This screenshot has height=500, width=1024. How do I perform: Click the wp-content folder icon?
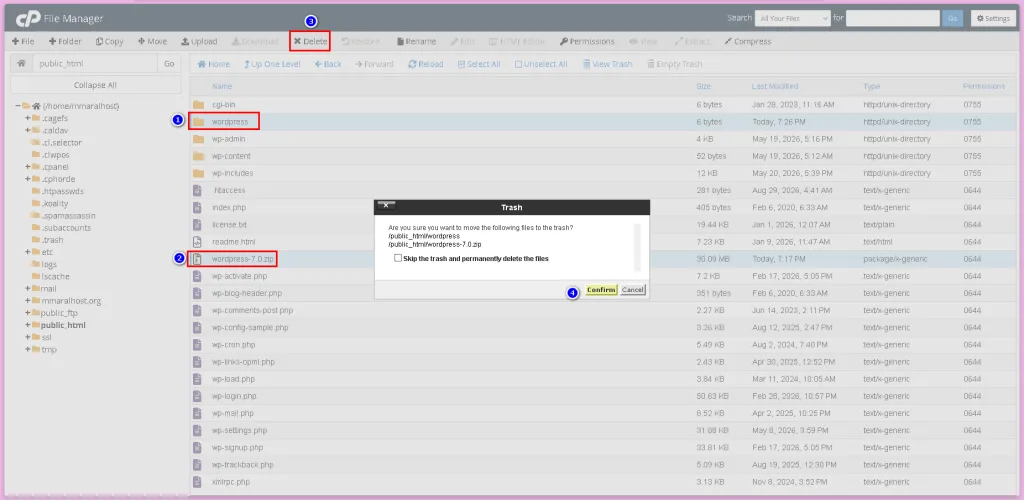198,156
